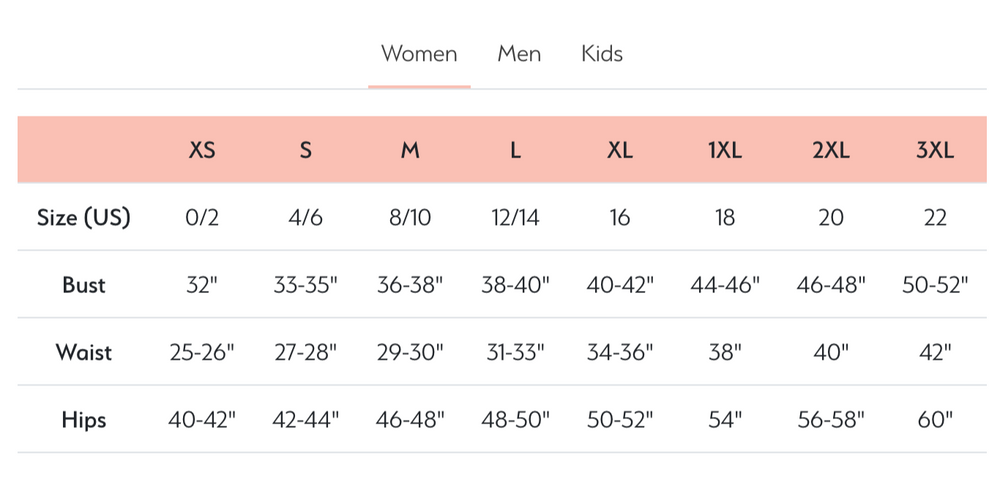Image resolution: width=1000 pixels, height=496 pixels.
Task: Click the Bust row label
Action: click(x=84, y=285)
